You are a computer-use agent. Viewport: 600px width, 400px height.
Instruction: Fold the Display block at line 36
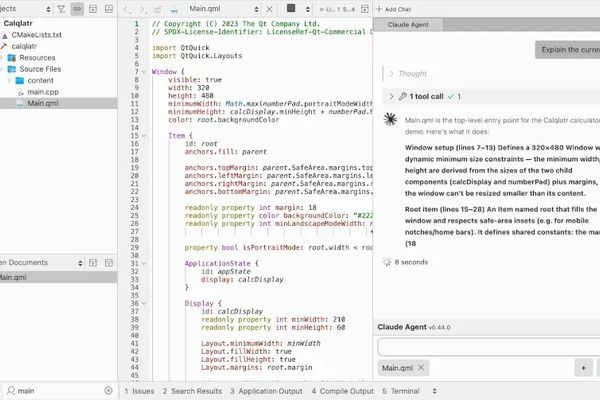point(144,304)
